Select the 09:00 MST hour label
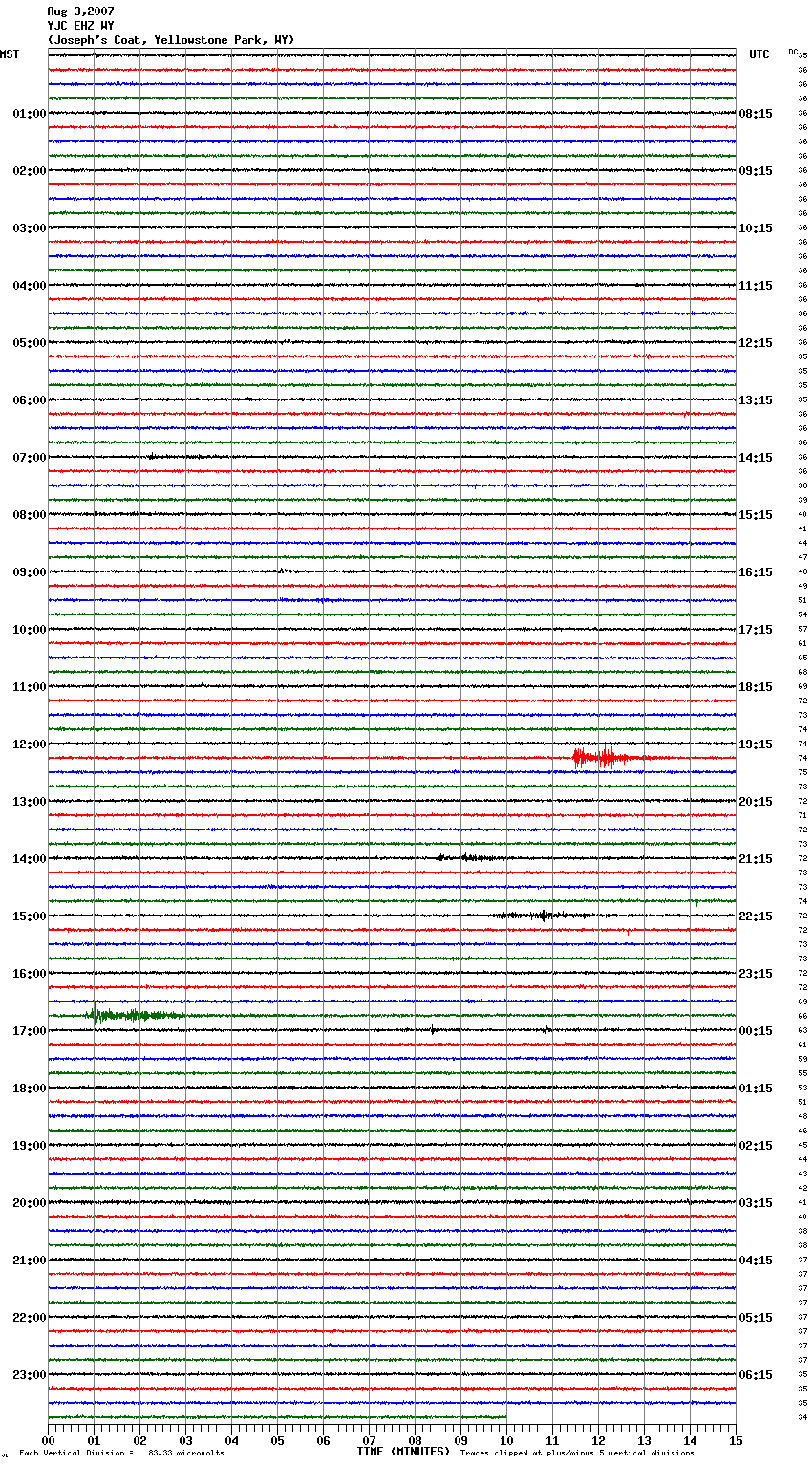812x1466 pixels. coord(30,572)
